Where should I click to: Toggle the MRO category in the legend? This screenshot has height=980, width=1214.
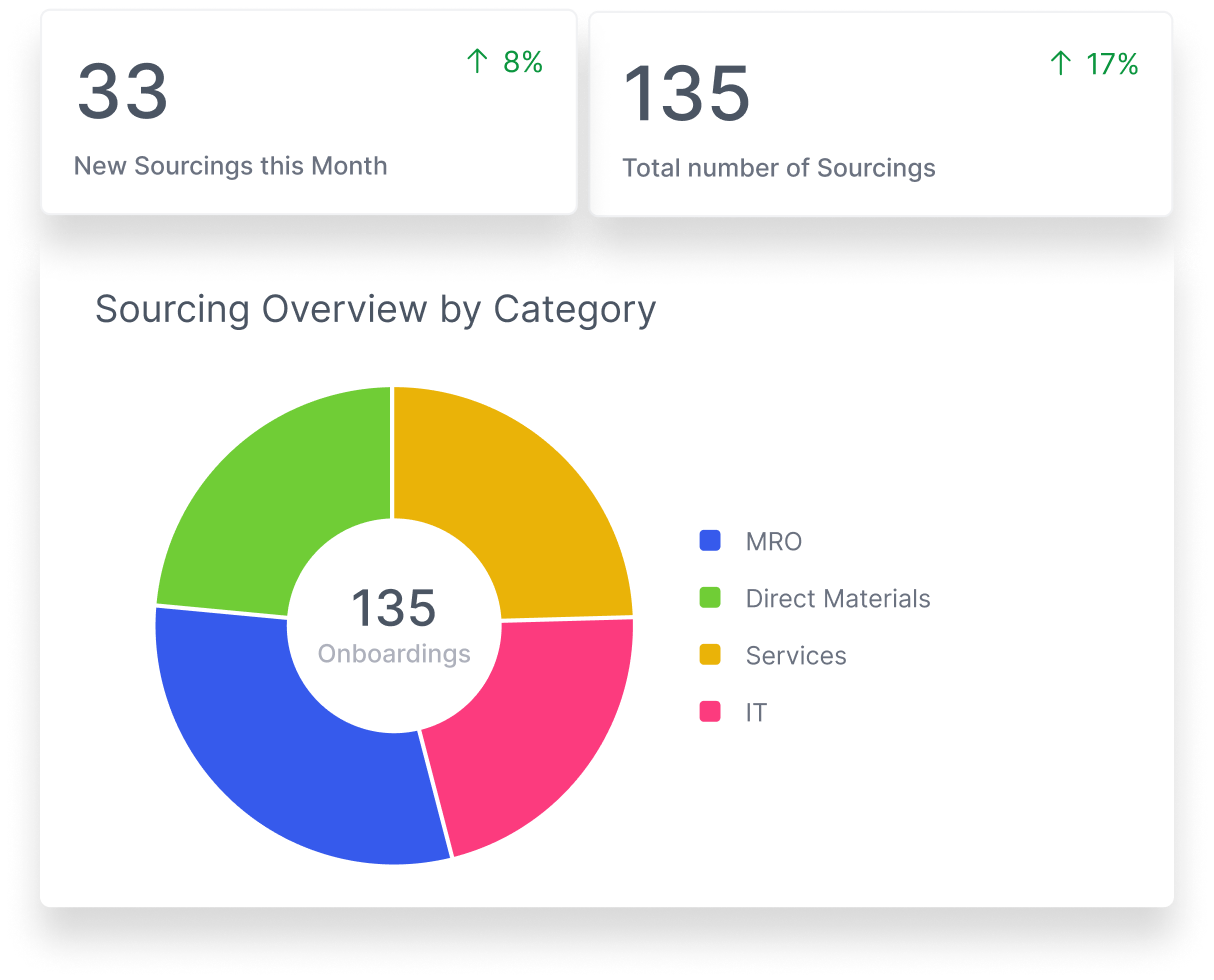tap(773, 541)
